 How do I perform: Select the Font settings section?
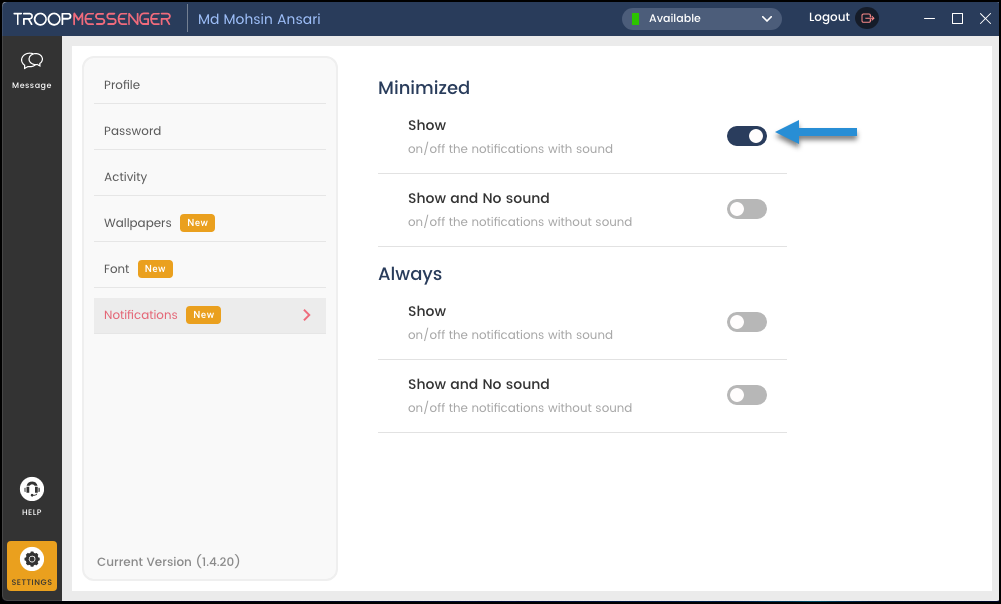pos(117,269)
